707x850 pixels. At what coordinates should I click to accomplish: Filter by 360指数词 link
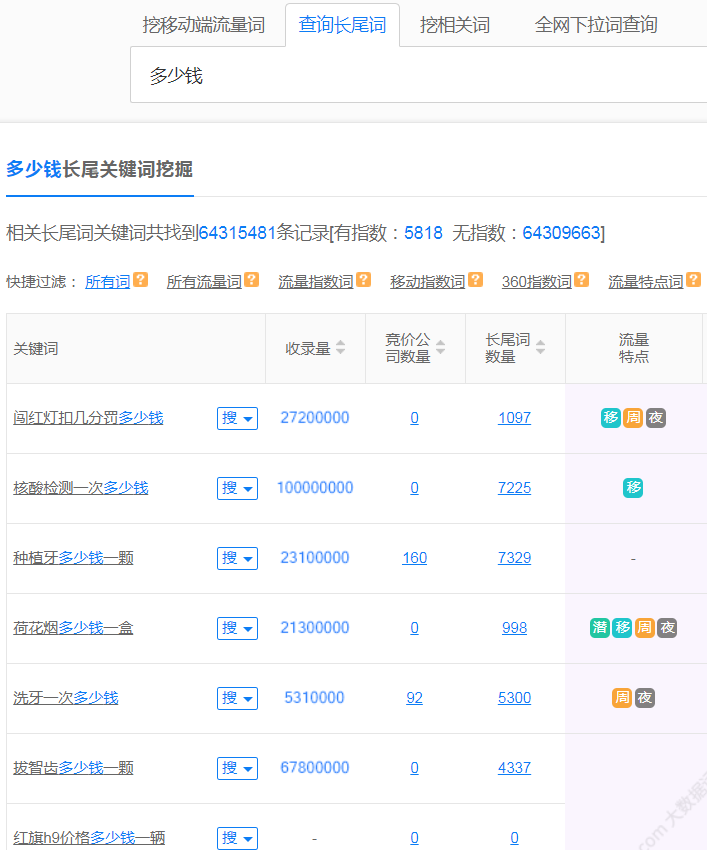537,282
